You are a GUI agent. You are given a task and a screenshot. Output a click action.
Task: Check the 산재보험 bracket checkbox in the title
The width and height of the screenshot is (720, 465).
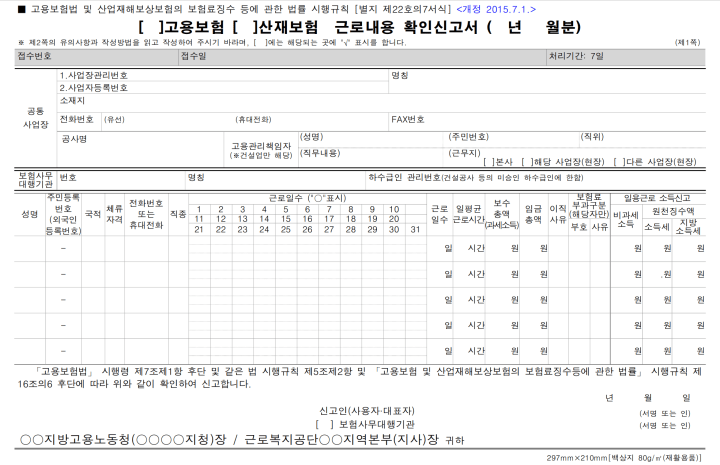pos(245,28)
